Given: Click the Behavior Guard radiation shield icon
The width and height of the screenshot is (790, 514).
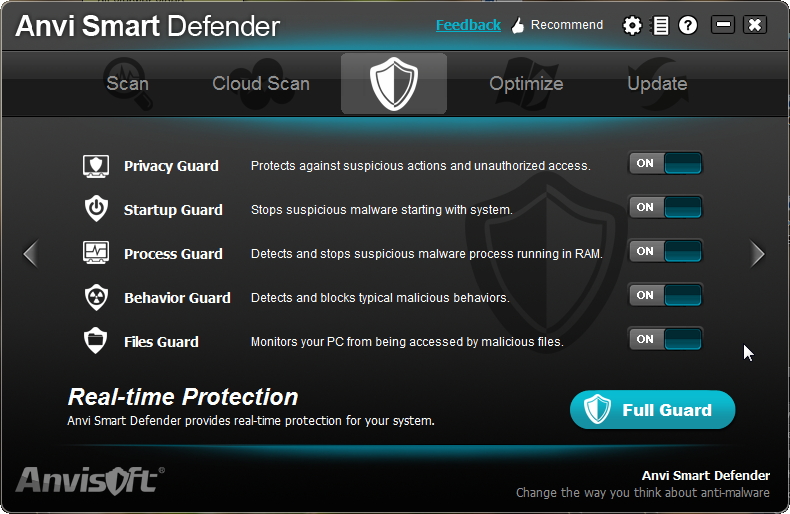Looking at the screenshot, I should pos(96,297).
